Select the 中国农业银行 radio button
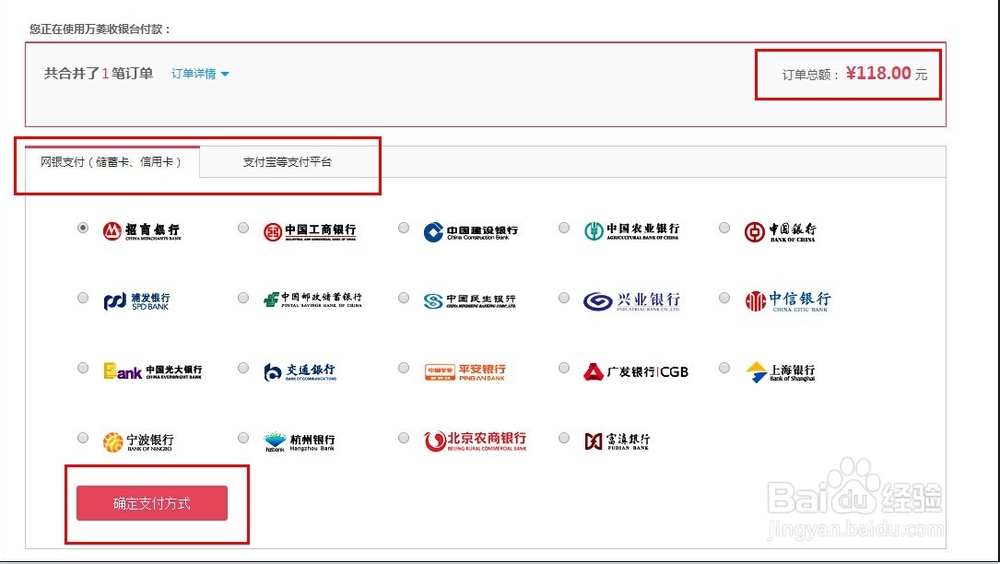The width and height of the screenshot is (1000, 564). 564,228
